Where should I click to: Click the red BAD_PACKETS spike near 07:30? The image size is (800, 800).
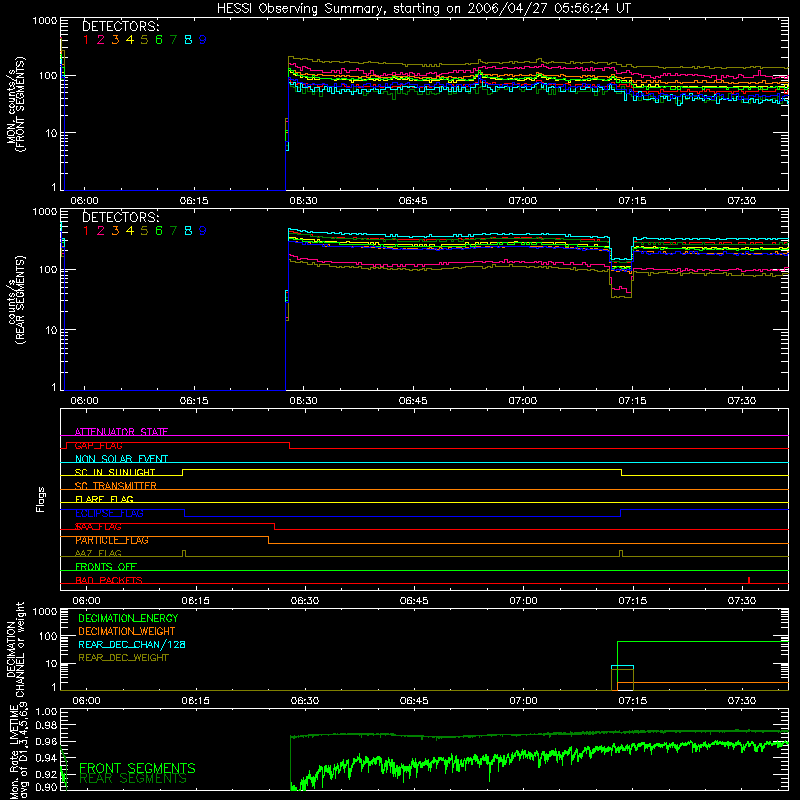(748, 580)
